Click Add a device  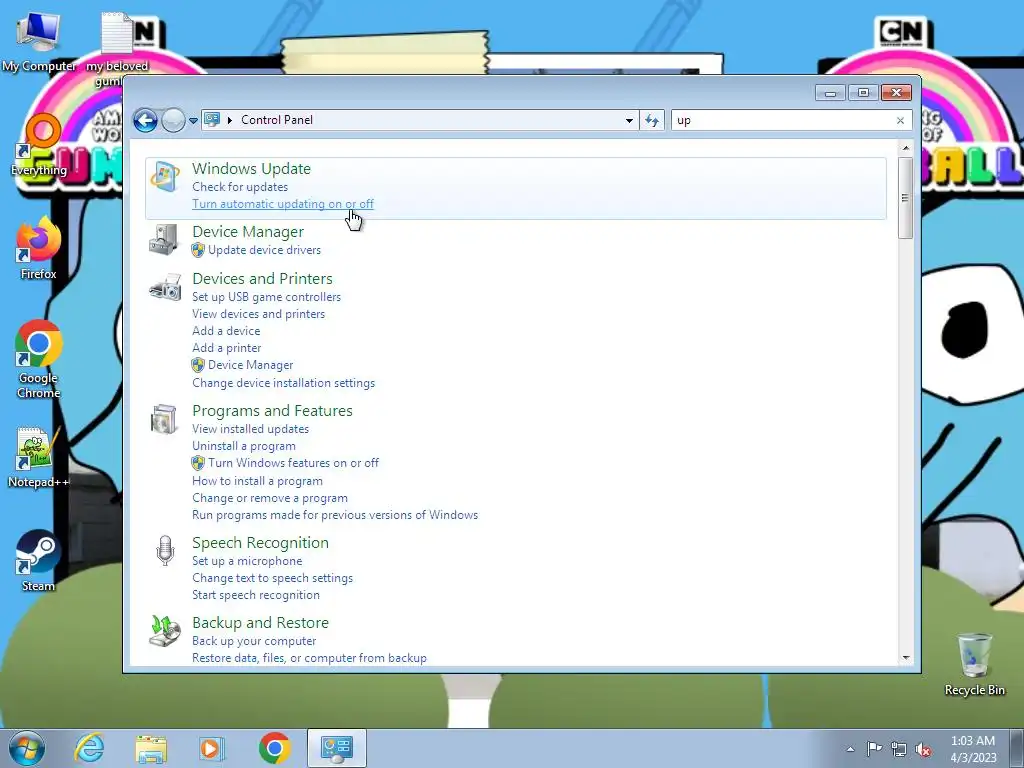click(226, 331)
